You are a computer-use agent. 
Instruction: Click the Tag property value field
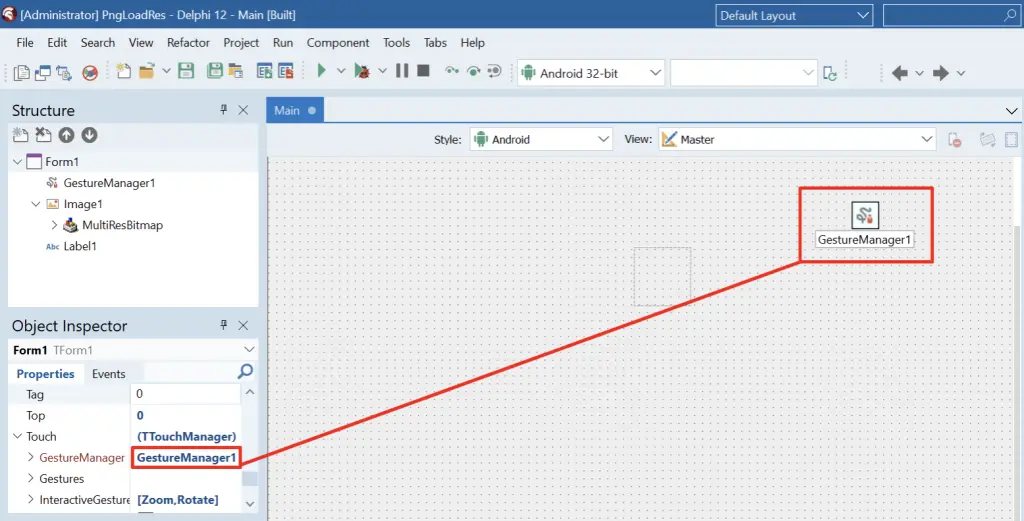click(186, 394)
